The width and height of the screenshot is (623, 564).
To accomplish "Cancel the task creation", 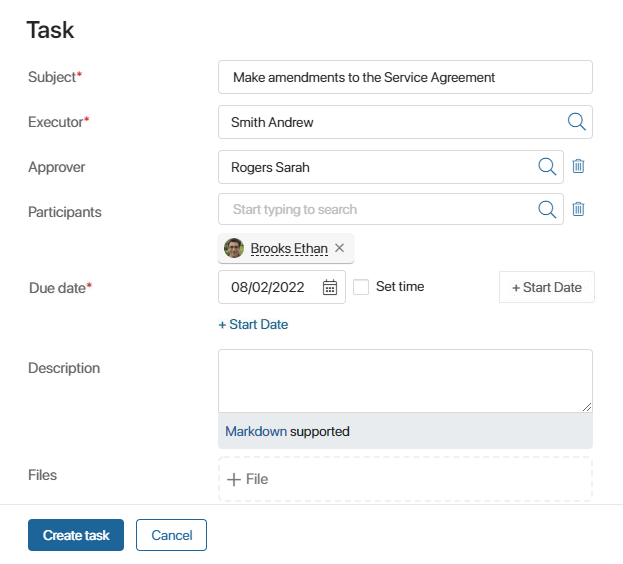I will [171, 535].
